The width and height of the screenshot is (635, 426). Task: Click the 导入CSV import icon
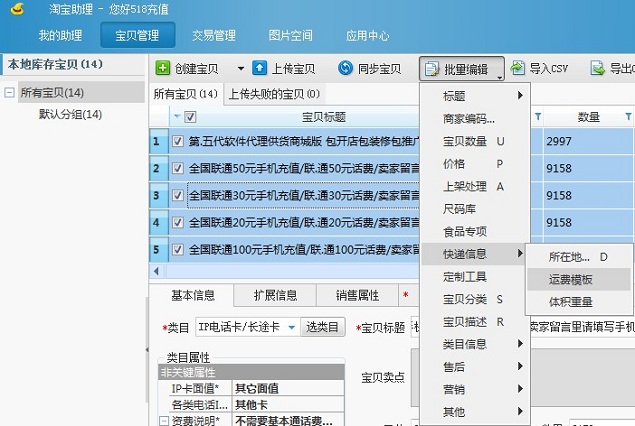pos(517,69)
